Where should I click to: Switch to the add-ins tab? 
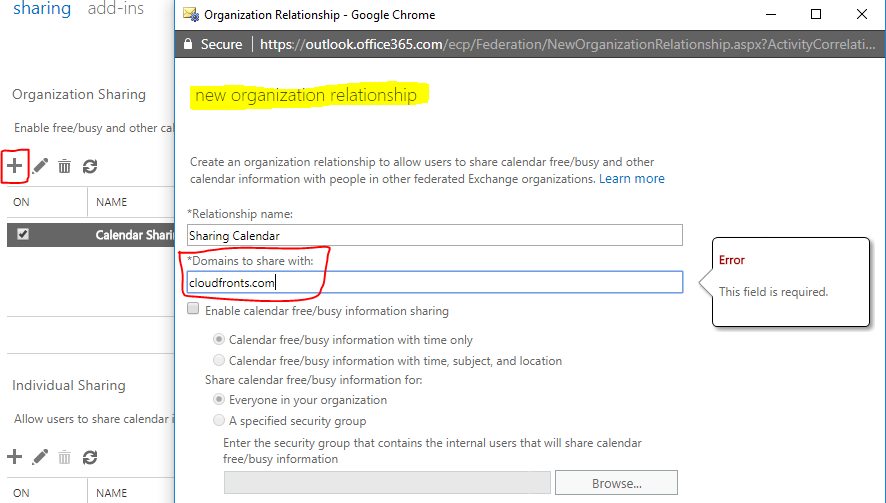[115, 9]
